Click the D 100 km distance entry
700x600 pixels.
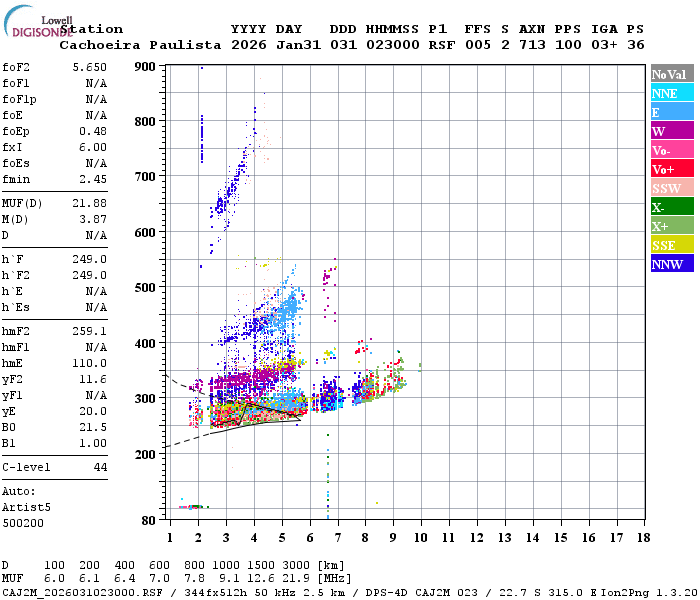click(54, 566)
